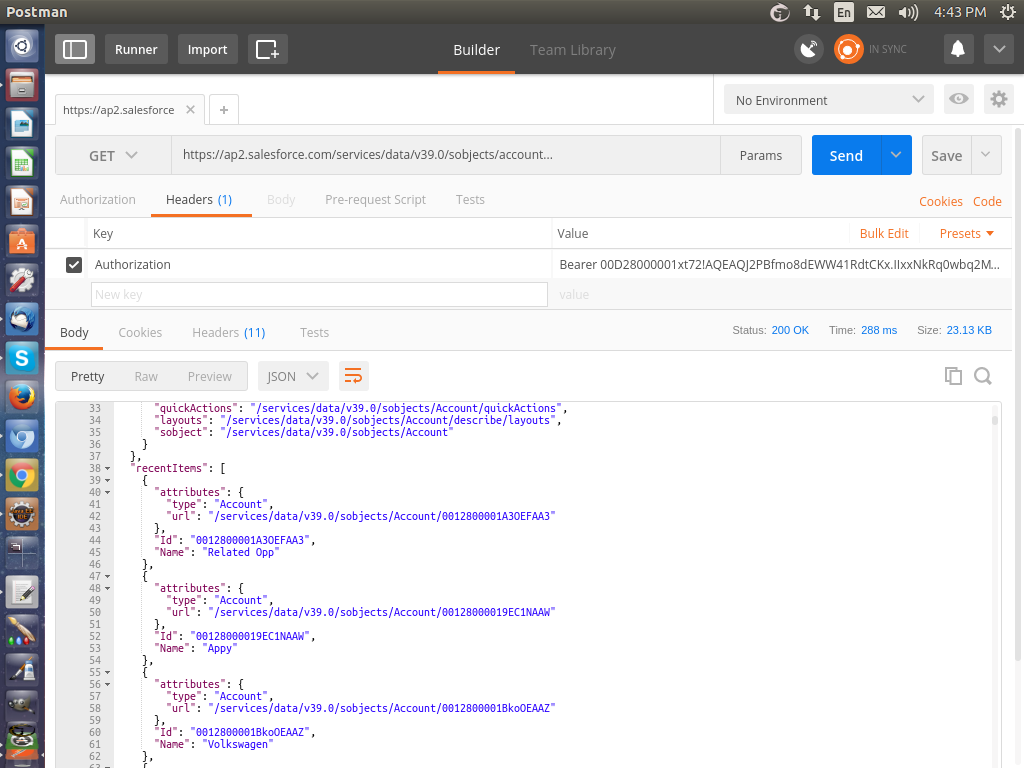The width and height of the screenshot is (1024, 768).
Task: Open the request Authorization tab
Action: tap(98, 200)
